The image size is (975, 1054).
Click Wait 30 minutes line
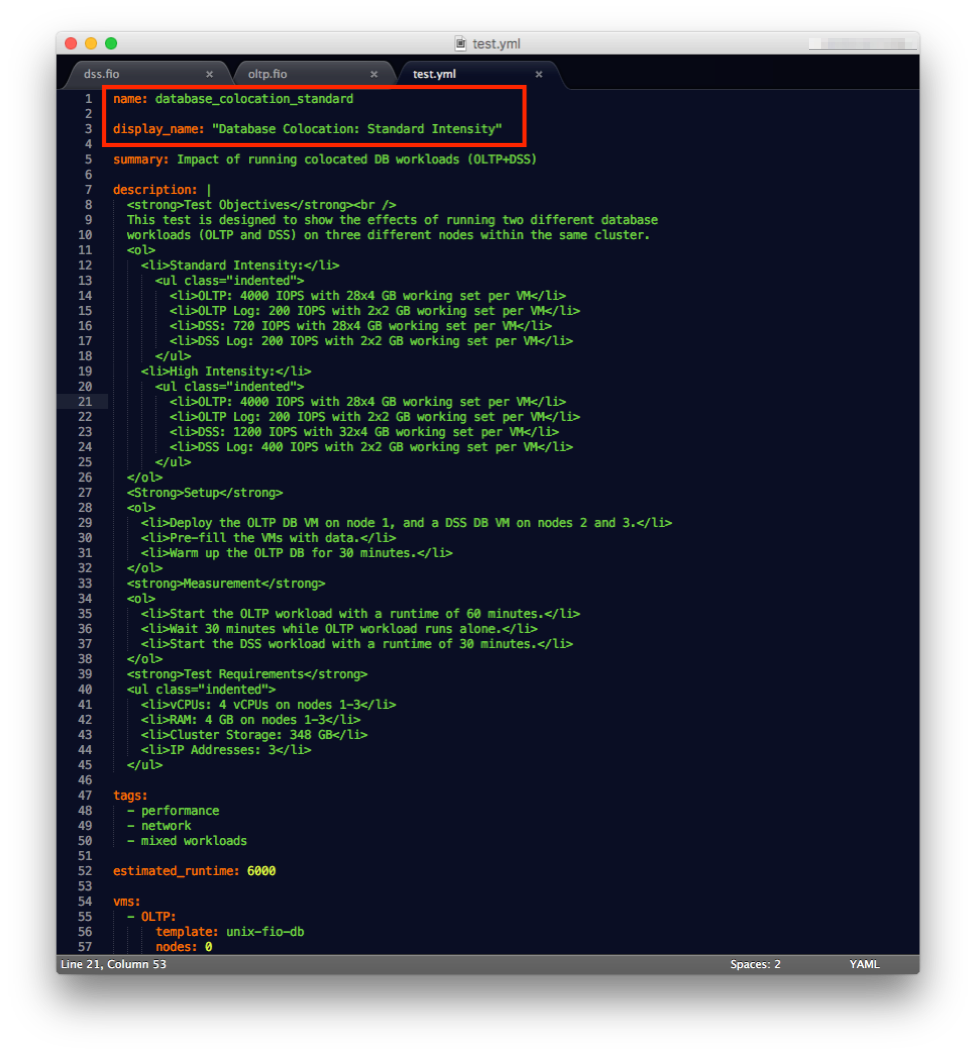click(339, 629)
